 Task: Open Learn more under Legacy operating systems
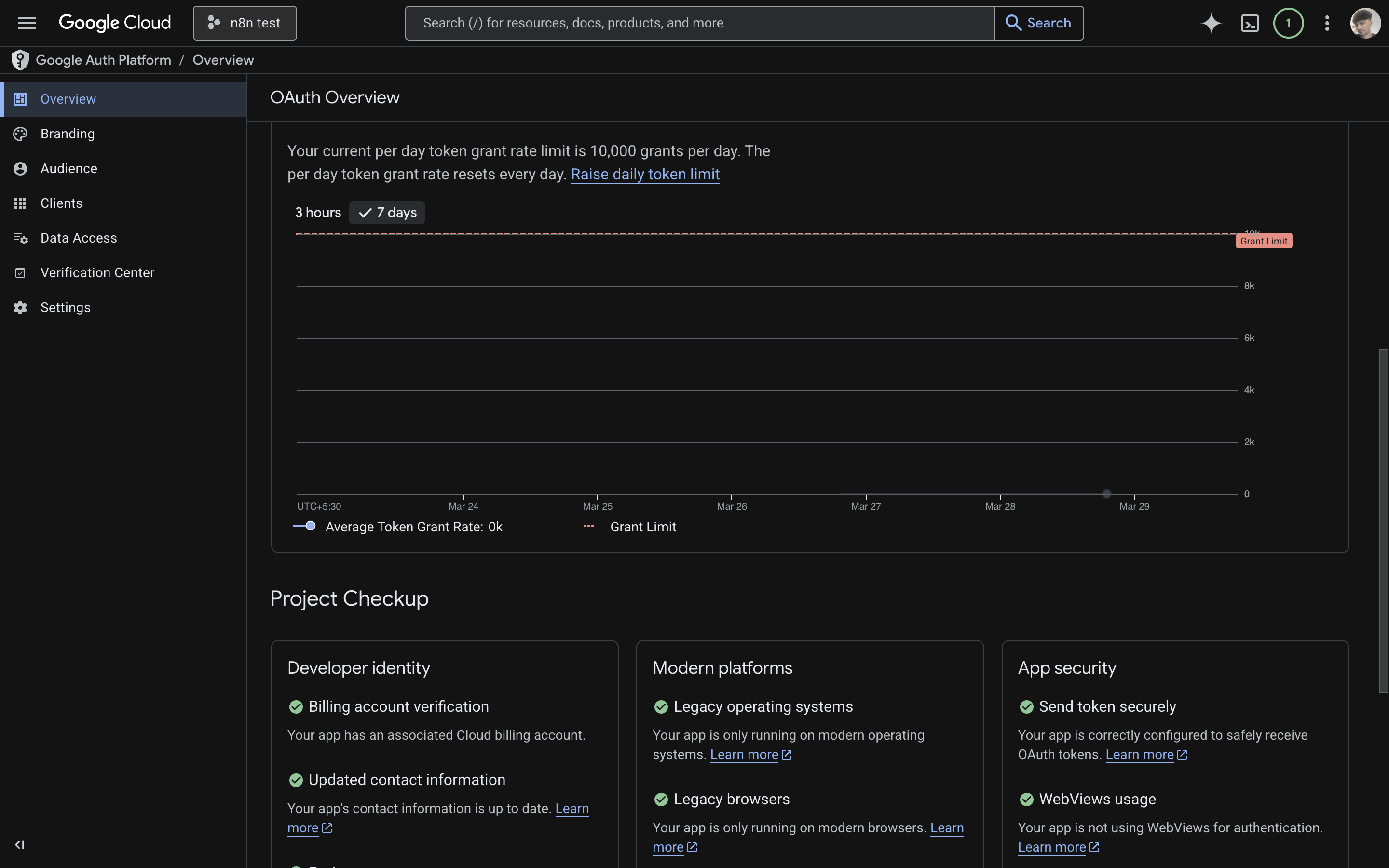click(x=751, y=754)
